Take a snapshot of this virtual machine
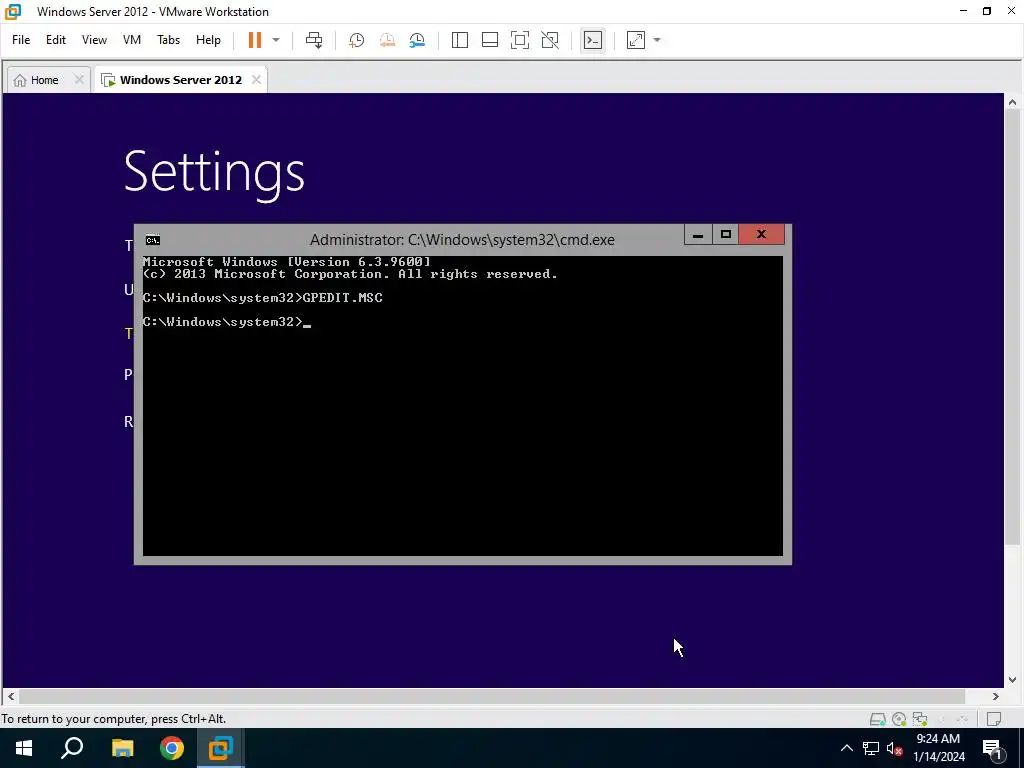This screenshot has width=1024, height=768. 357,40
